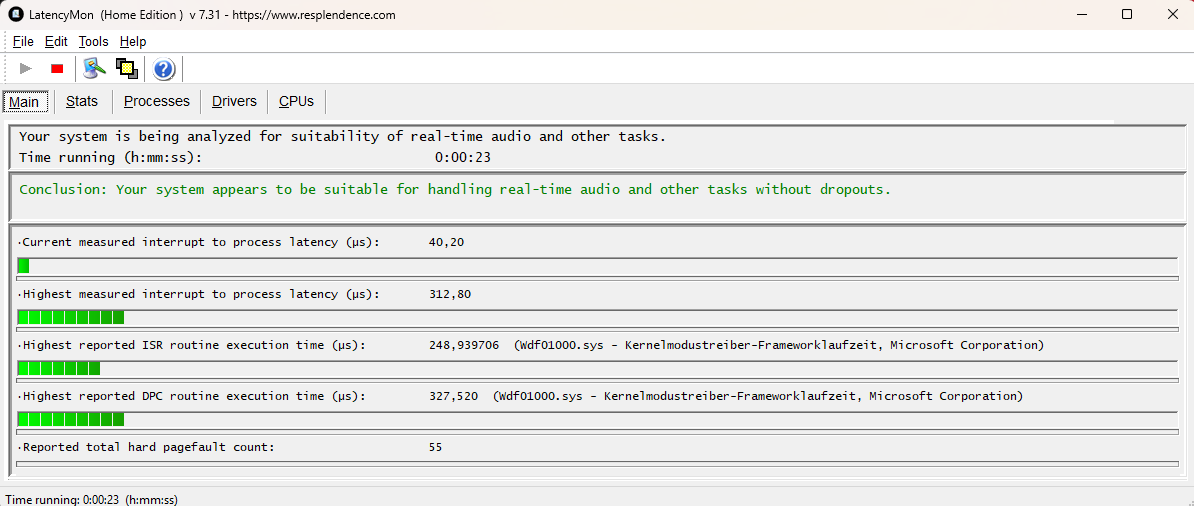Maximize the LatencyMon window
1194x506 pixels.
[1127, 14]
